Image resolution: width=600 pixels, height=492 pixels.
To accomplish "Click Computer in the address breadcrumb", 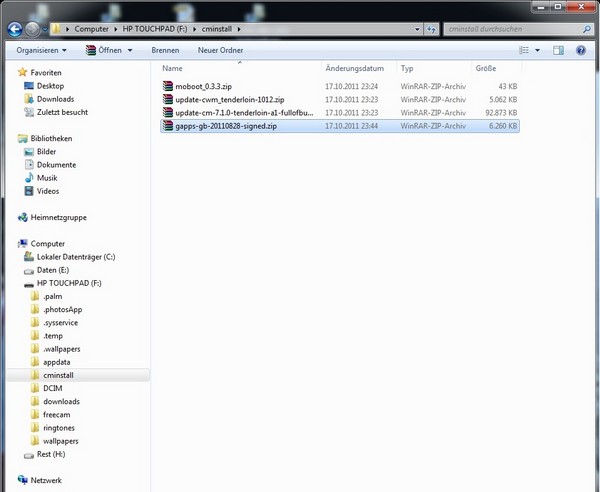I will (91, 29).
